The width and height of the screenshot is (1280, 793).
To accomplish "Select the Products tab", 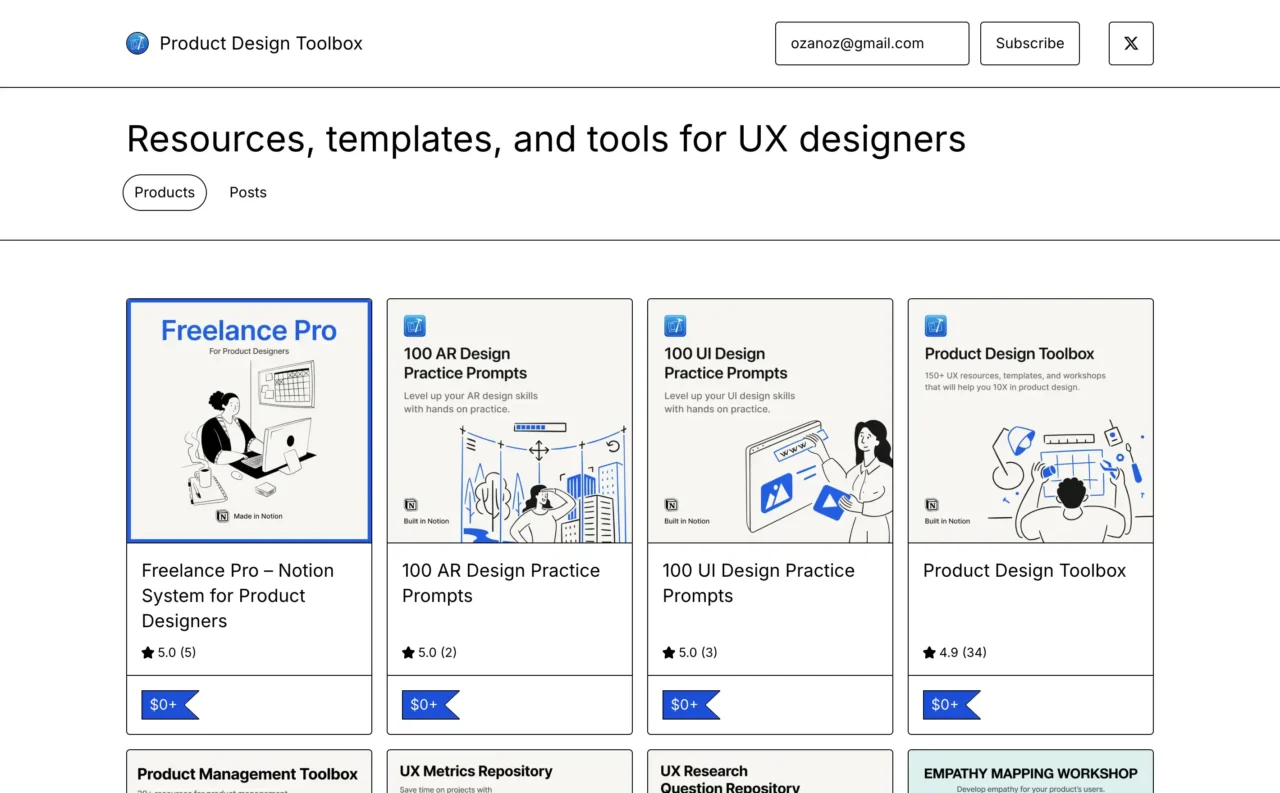I will 164,192.
